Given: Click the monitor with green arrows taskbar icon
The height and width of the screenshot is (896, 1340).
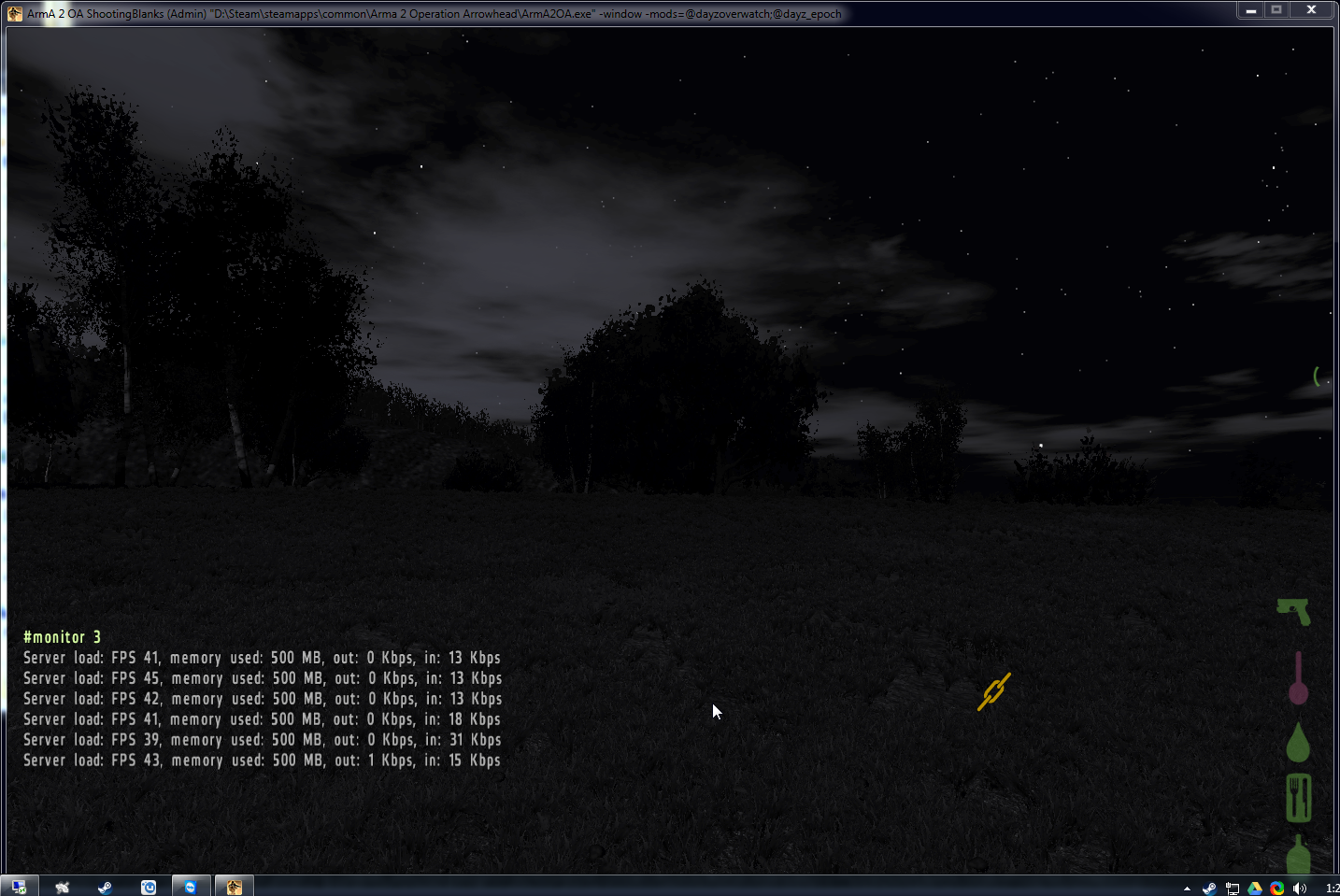Looking at the screenshot, I should [x=19, y=887].
